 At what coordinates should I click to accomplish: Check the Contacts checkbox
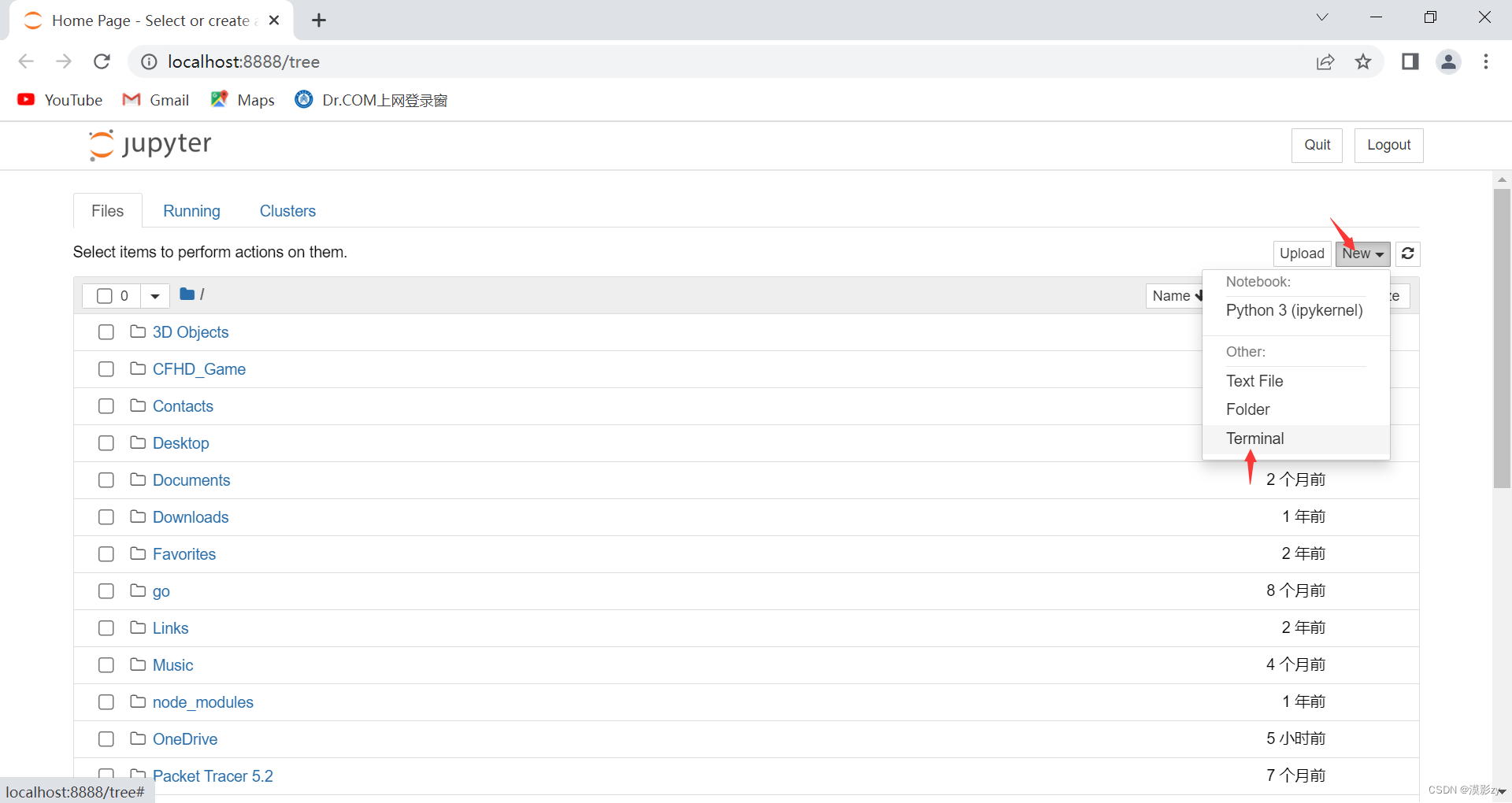[106, 406]
